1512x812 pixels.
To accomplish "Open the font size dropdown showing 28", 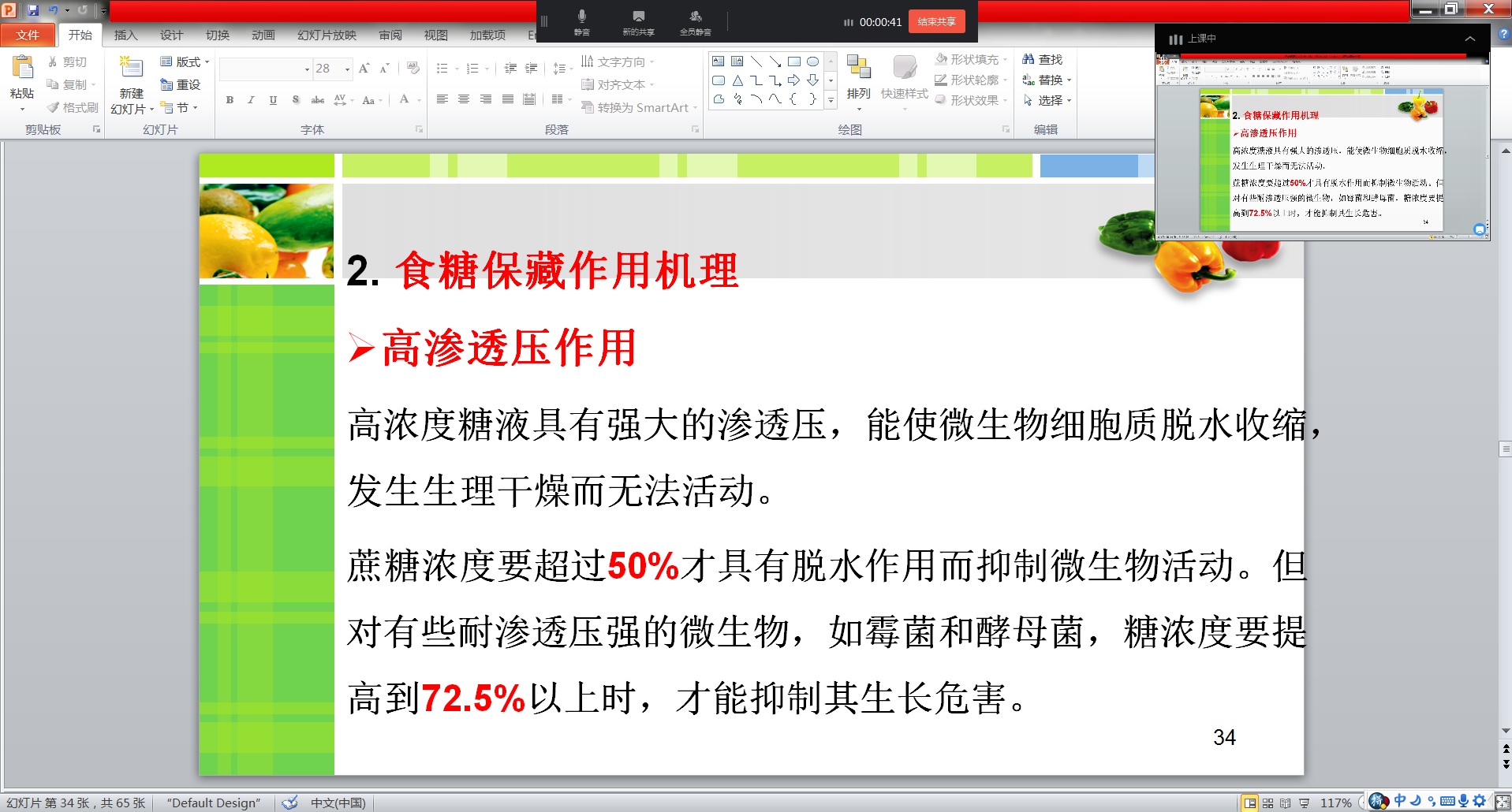I will [347, 69].
